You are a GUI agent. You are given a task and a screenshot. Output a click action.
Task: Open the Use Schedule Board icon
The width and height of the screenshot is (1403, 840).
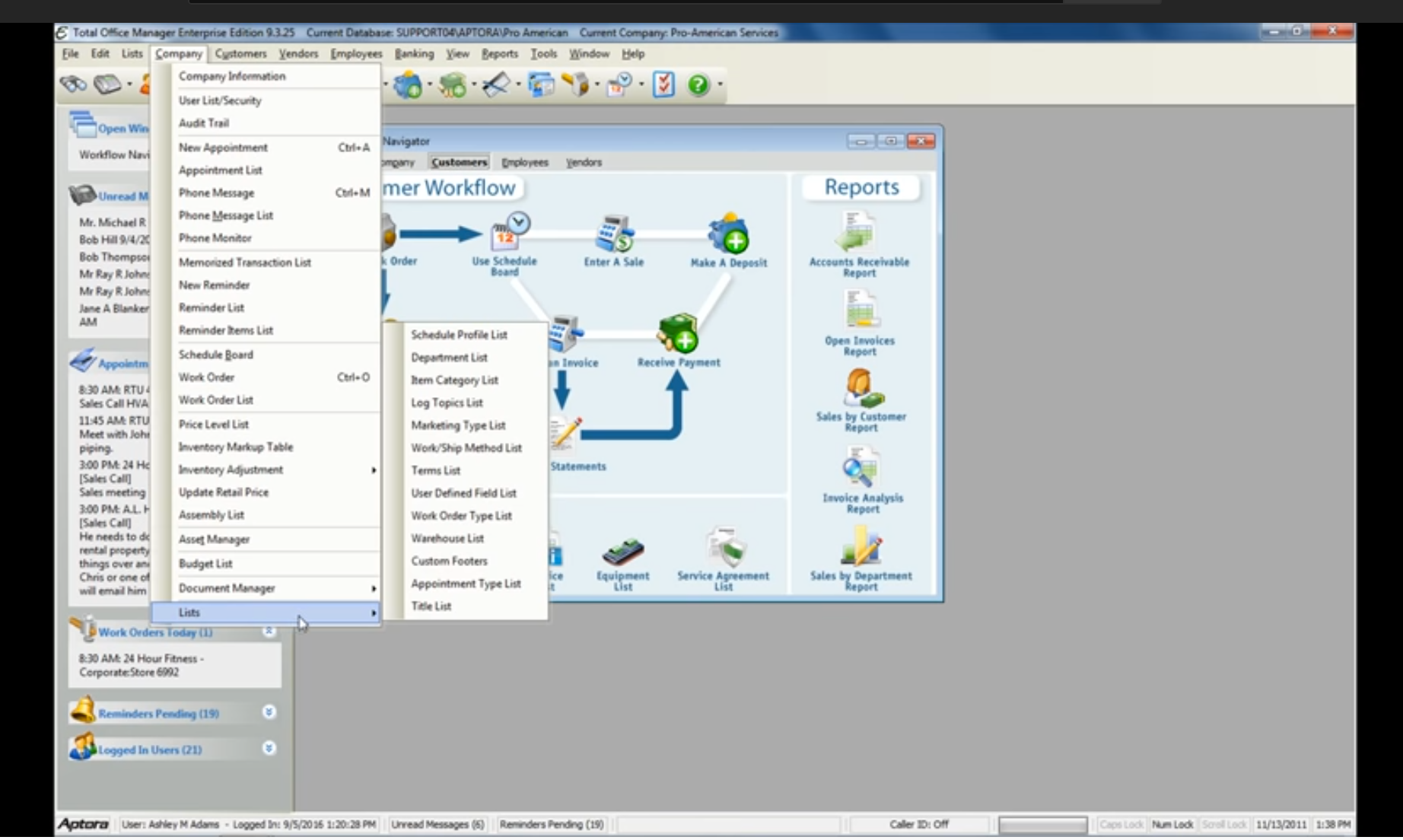(x=506, y=234)
